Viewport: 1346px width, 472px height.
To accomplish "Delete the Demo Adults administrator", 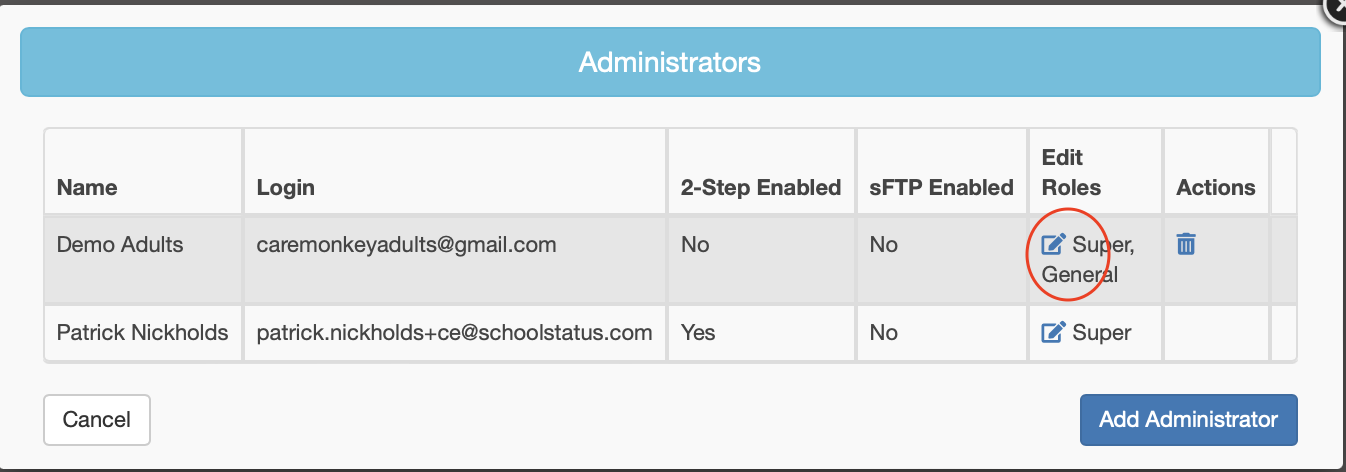I will click(x=1186, y=244).
